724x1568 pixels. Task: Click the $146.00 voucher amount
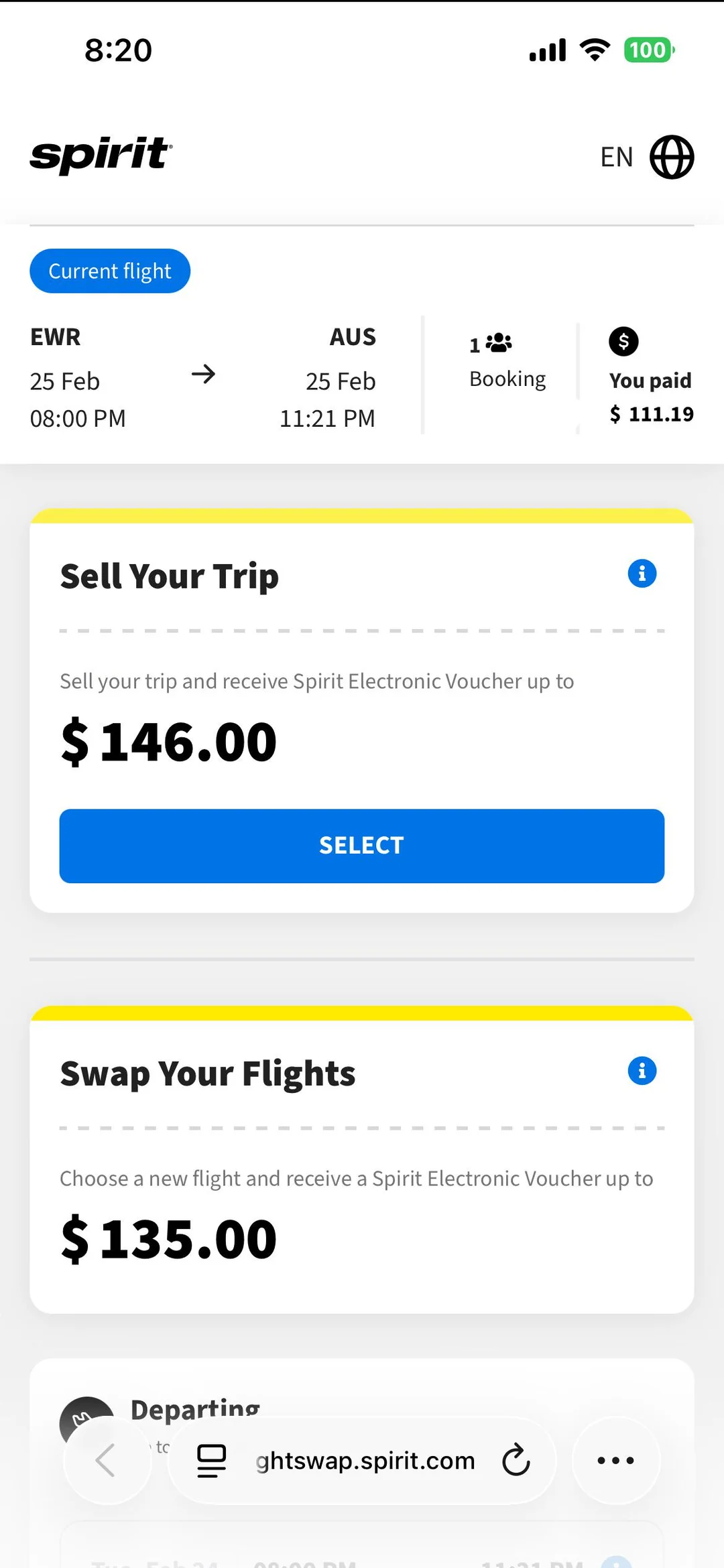click(x=169, y=742)
